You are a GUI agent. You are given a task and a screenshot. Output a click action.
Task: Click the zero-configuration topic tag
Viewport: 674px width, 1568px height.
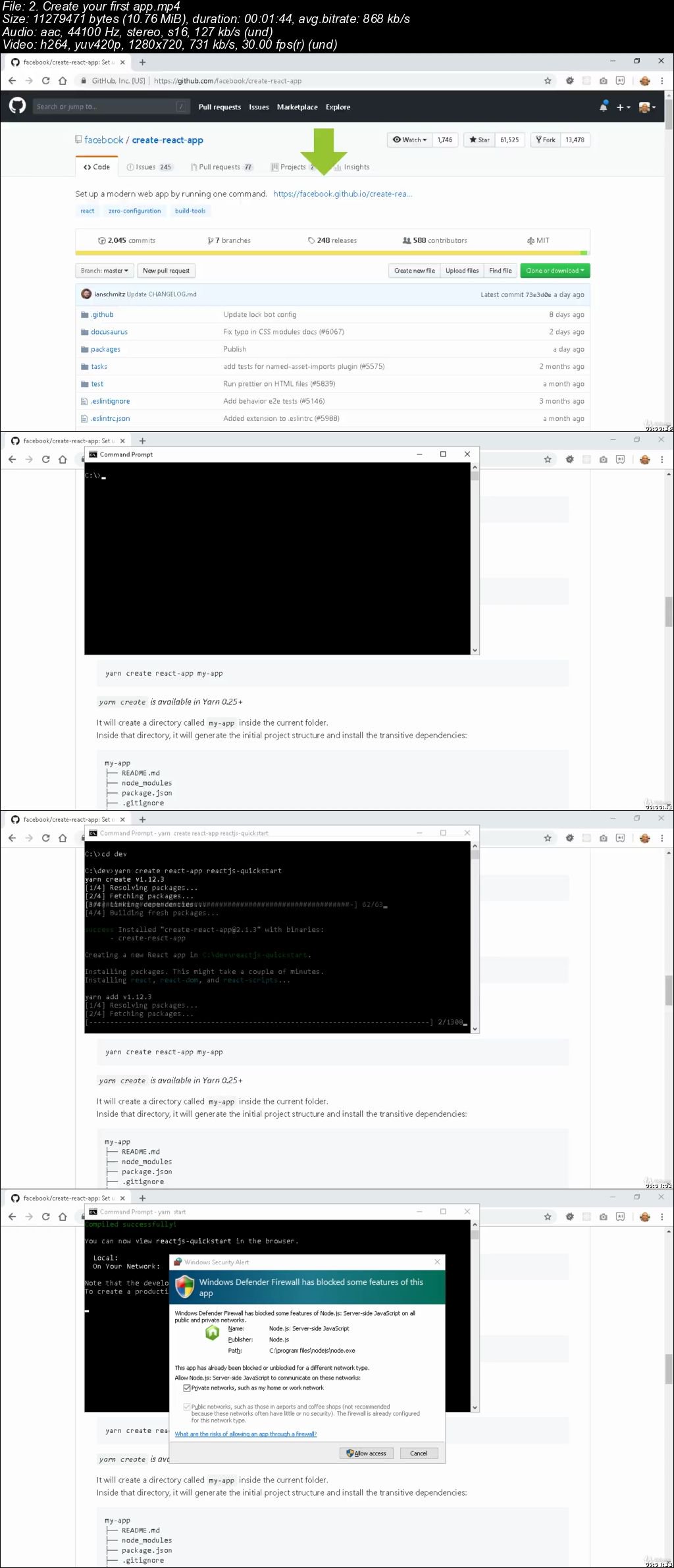134,211
